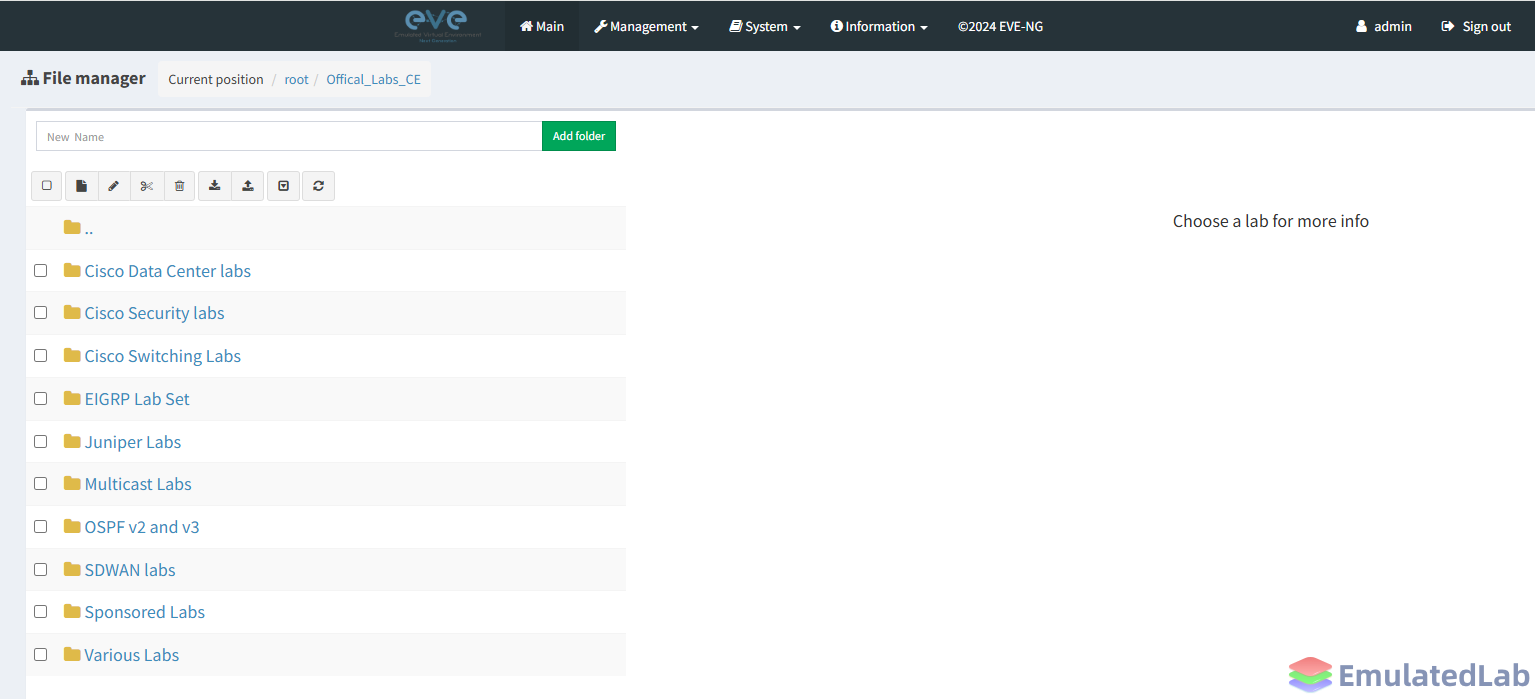The width and height of the screenshot is (1535, 699).
Task: Click the export upload-tray icon
Action: tap(247, 186)
